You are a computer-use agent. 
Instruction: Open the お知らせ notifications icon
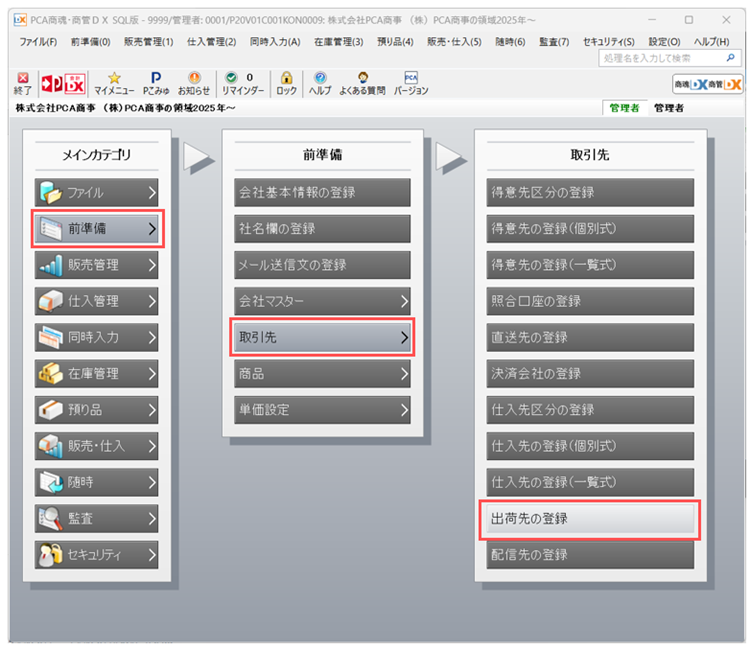point(194,82)
